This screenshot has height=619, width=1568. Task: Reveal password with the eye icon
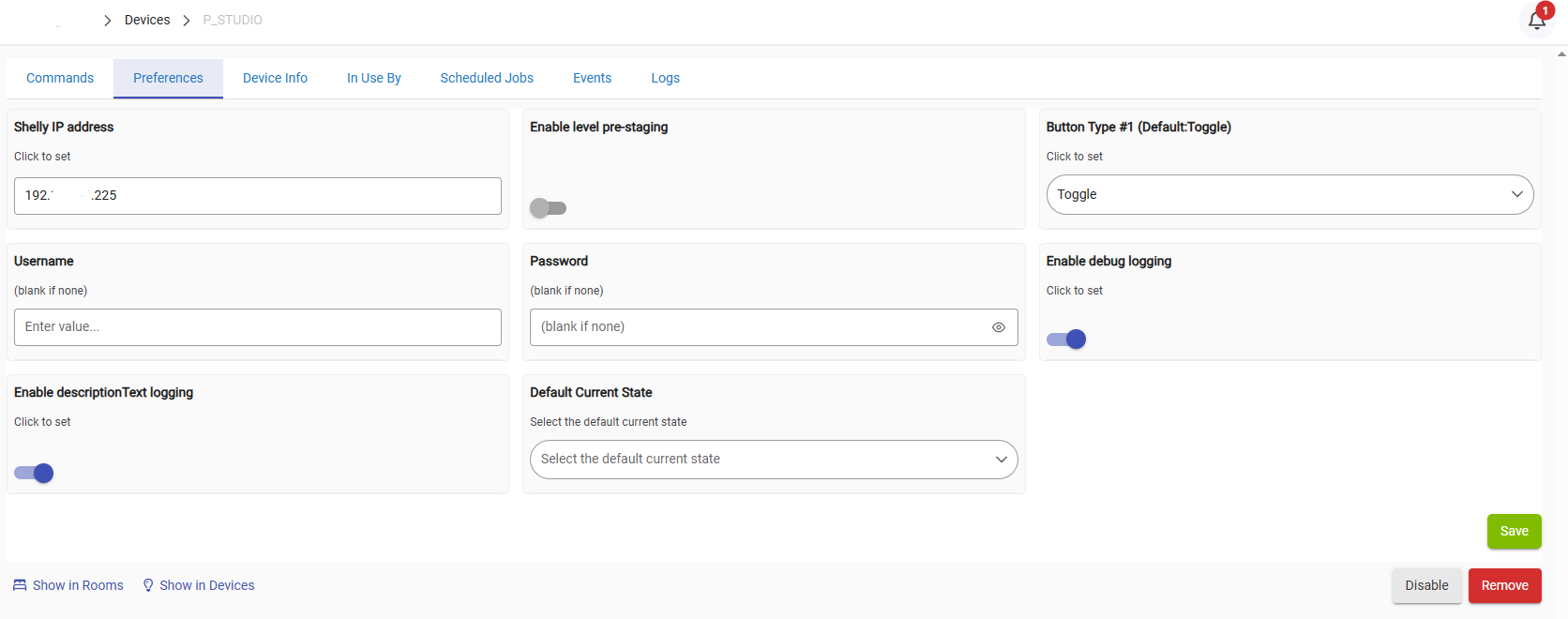click(x=998, y=327)
